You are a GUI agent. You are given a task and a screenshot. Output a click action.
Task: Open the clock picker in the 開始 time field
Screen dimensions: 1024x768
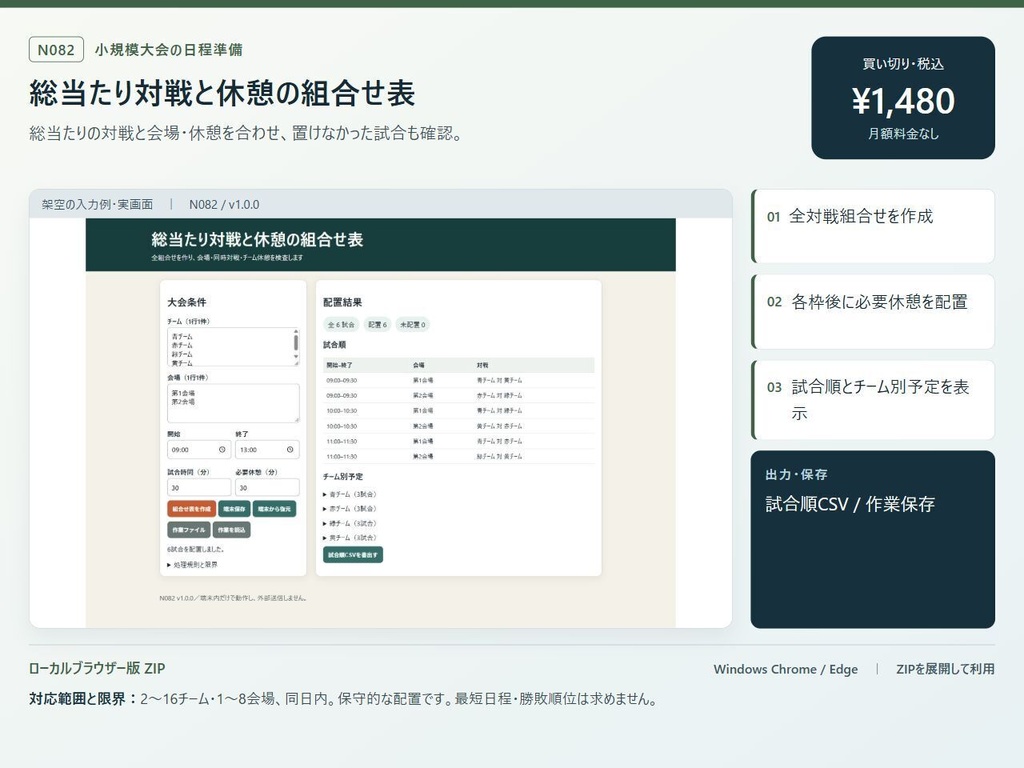[x=222, y=450]
